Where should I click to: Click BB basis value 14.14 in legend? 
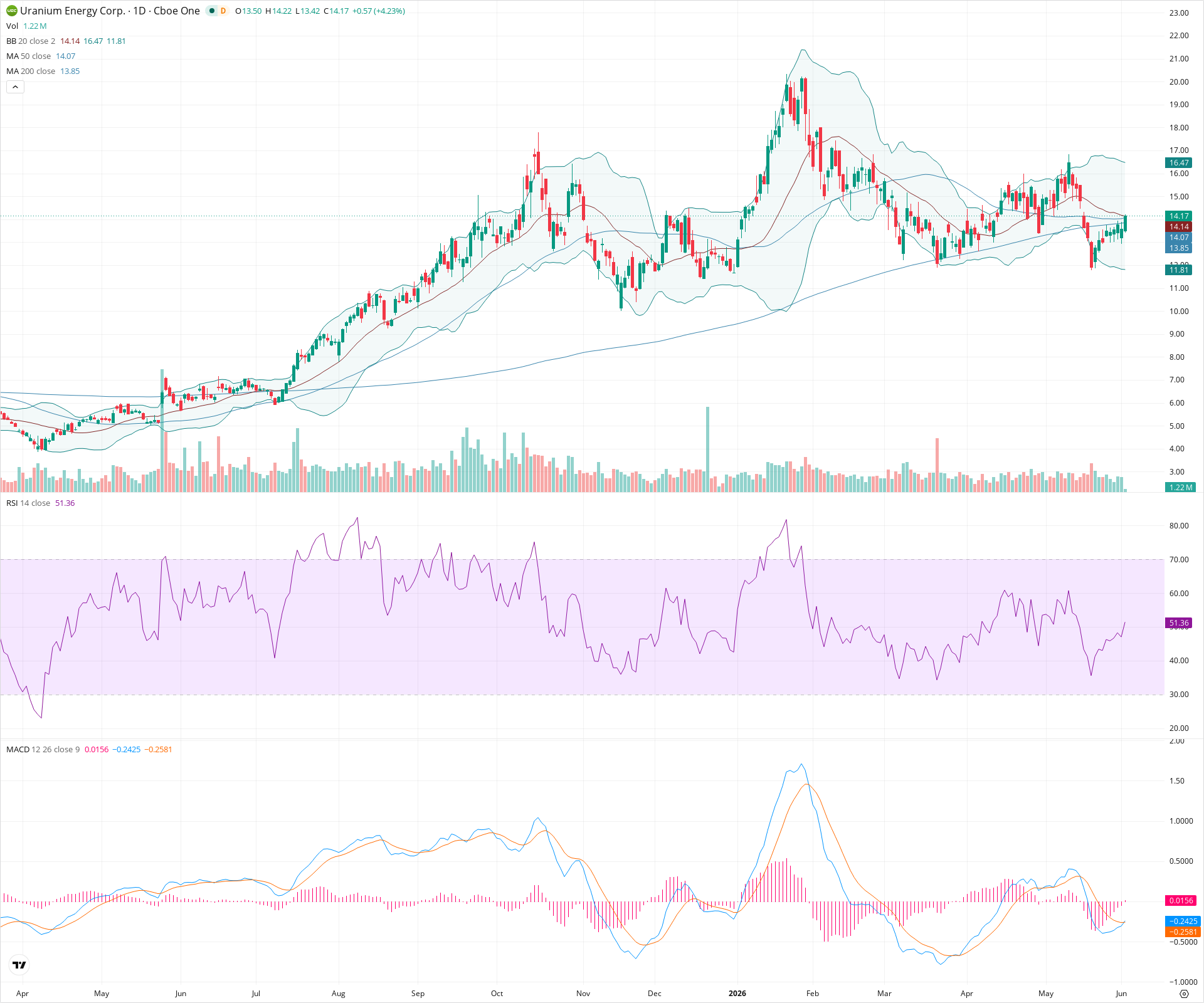pos(70,41)
